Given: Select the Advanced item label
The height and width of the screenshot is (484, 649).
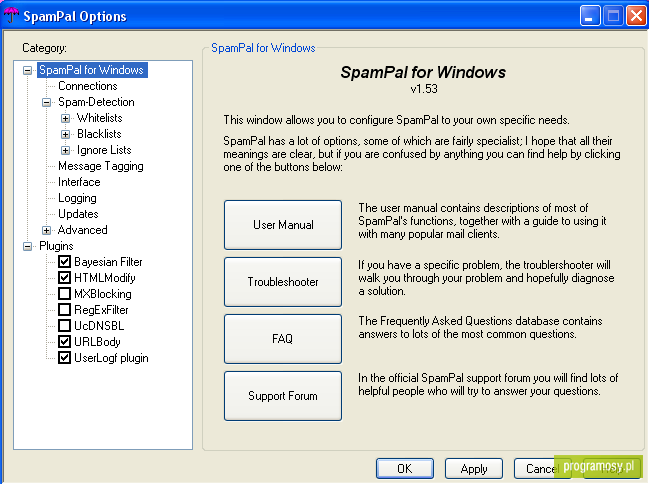Looking at the screenshot, I should coord(82,230).
